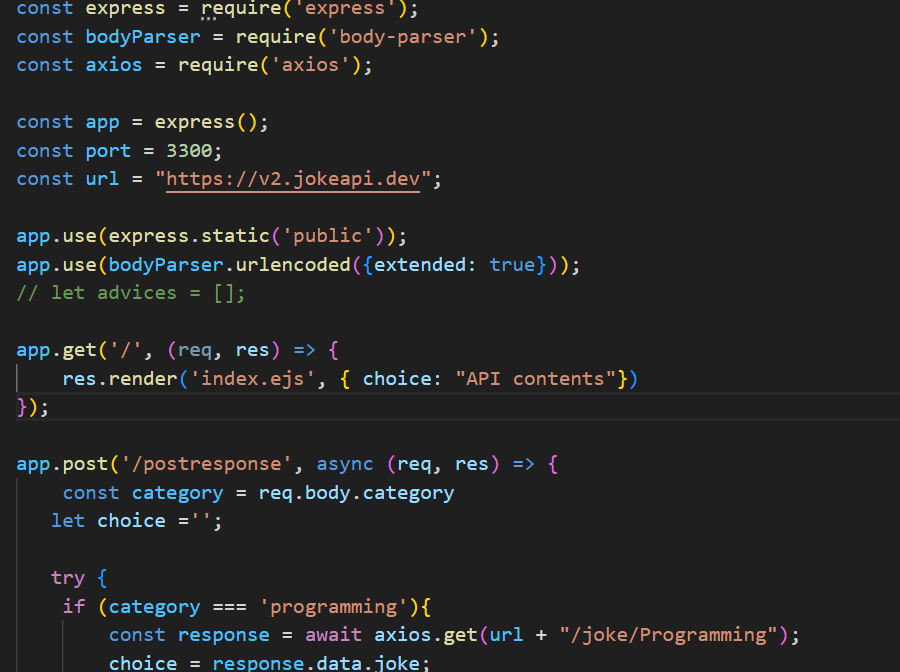900x672 pixels.
Task: Click the '/' root route string
Action: [x=125, y=350]
